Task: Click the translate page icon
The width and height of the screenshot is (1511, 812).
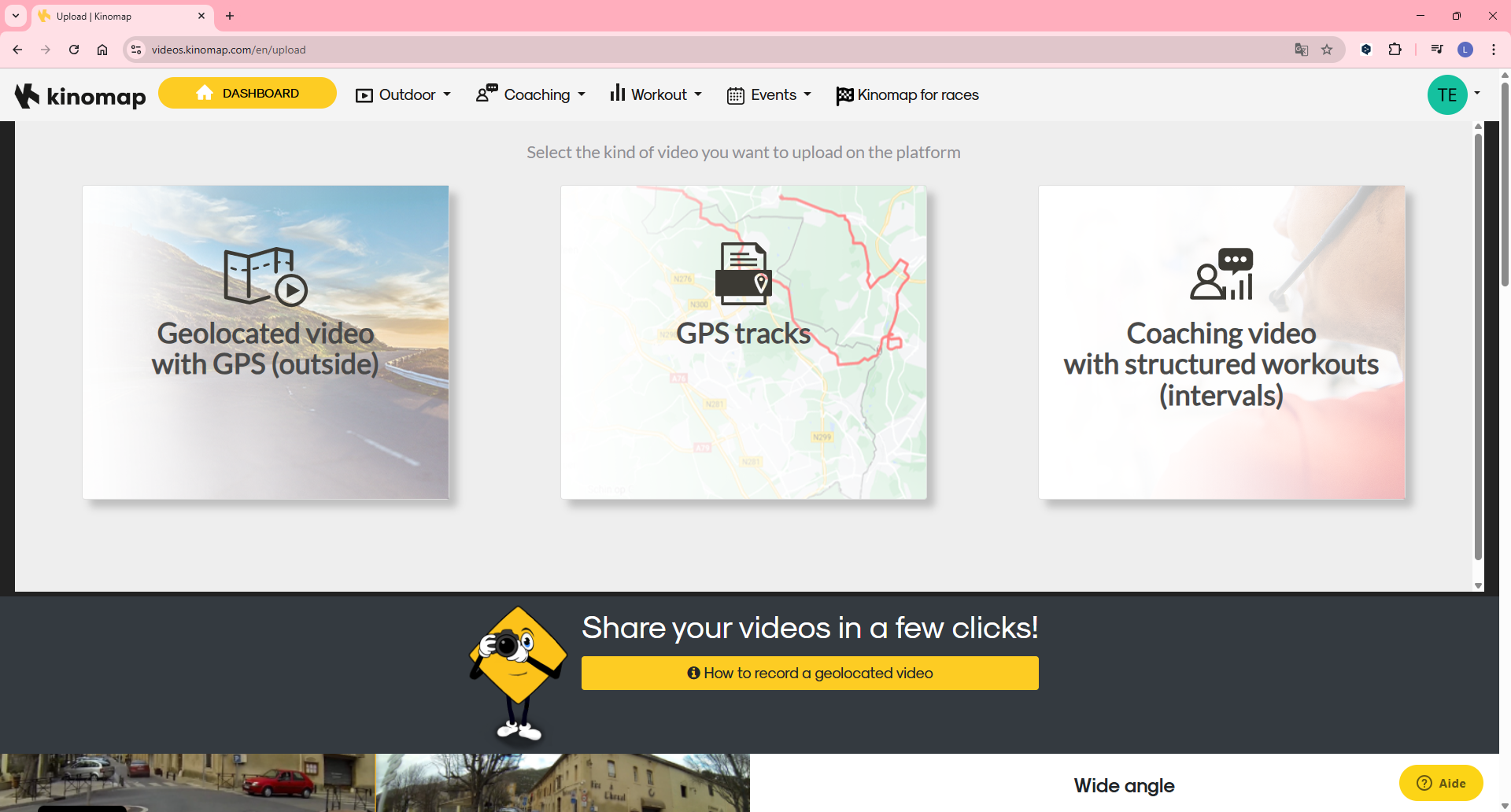Action: point(1302,50)
